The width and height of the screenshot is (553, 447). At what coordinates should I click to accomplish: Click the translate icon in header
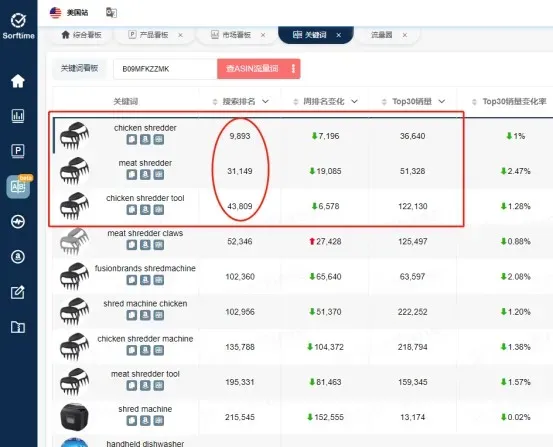click(x=111, y=13)
